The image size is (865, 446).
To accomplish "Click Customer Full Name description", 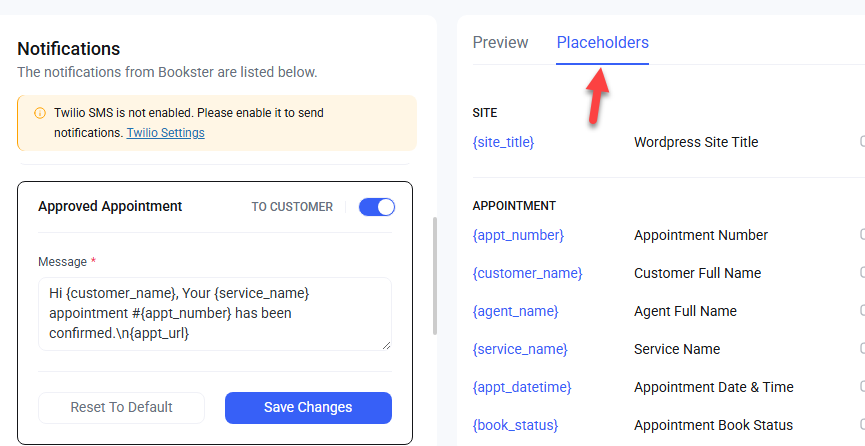I will click(x=697, y=273).
